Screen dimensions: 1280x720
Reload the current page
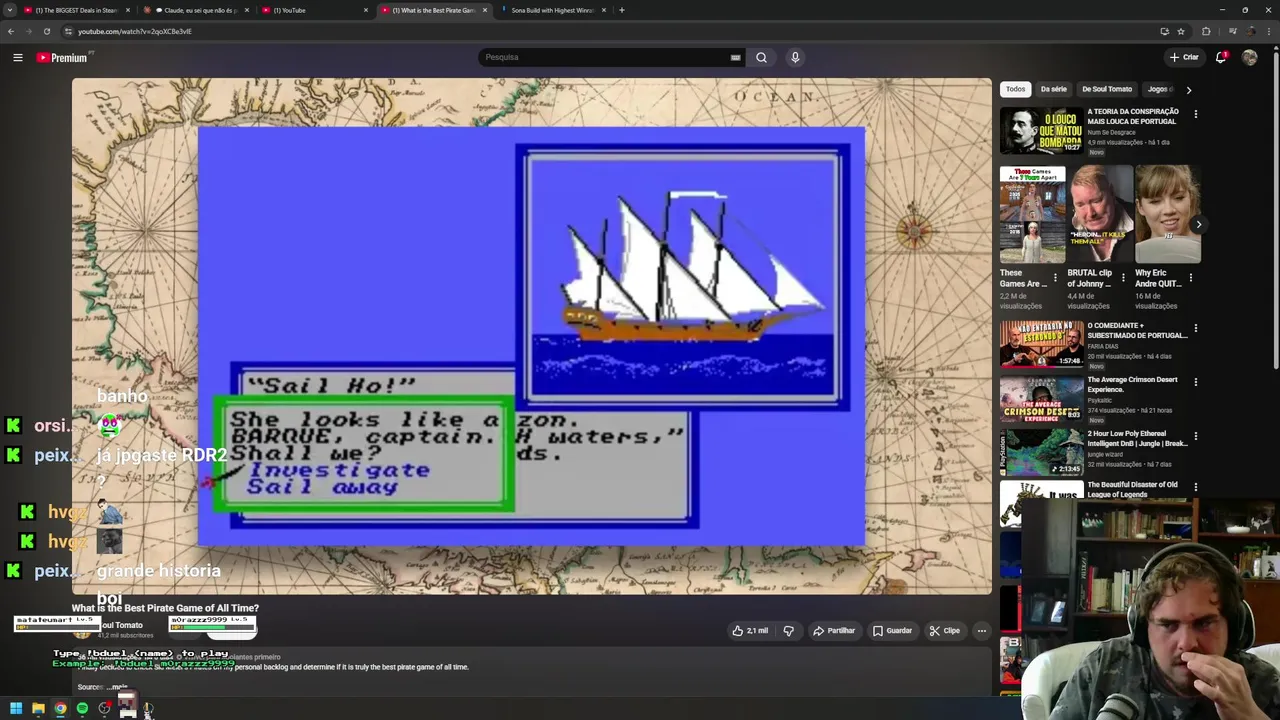tap(46, 31)
